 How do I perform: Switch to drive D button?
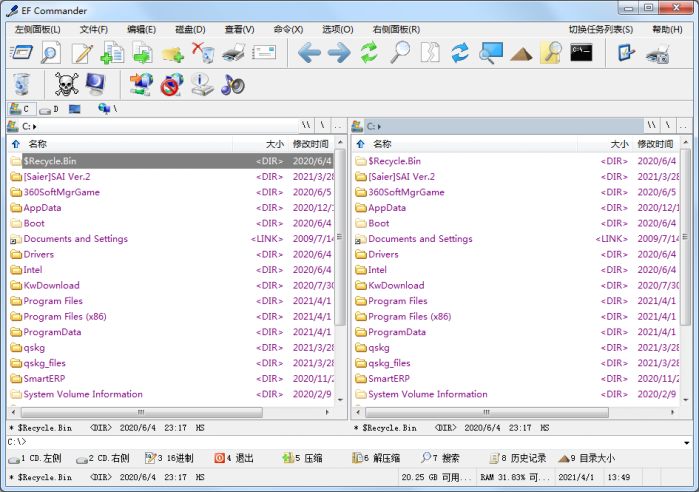click(x=49, y=109)
